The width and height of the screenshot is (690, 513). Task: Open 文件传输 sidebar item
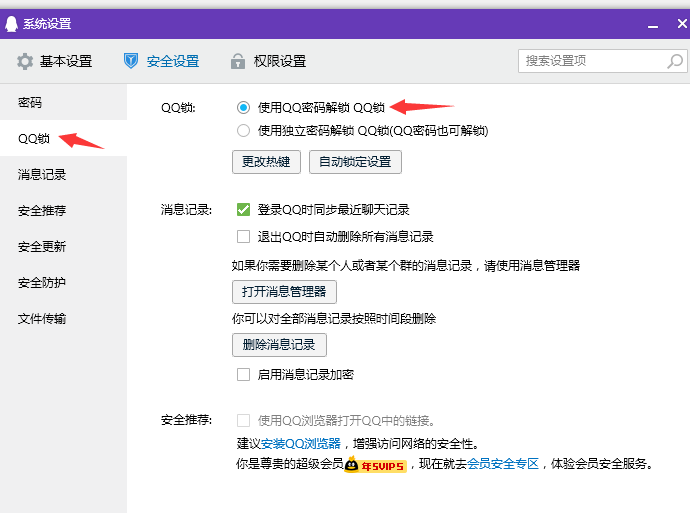pos(63,319)
